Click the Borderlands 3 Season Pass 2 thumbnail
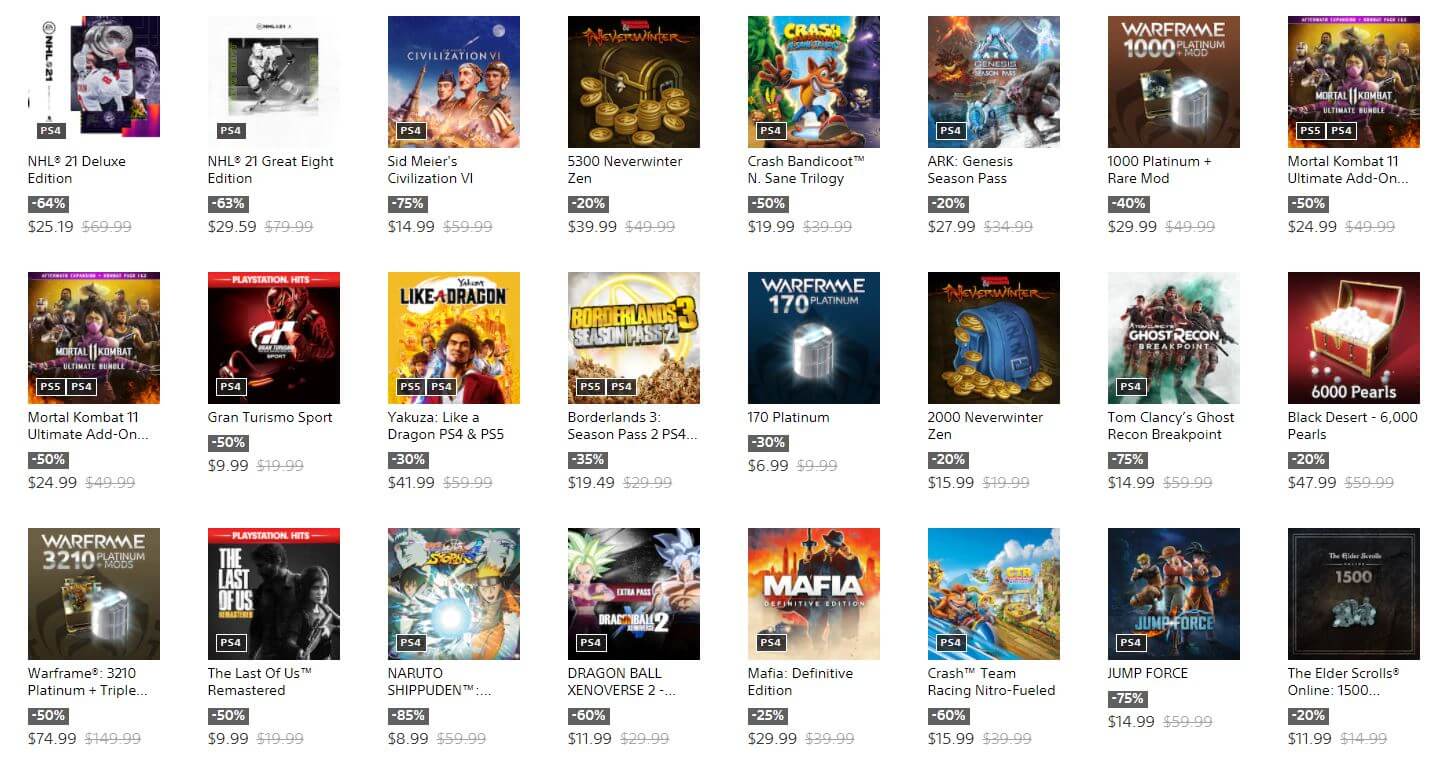Viewport: 1435px width, 762px height. pyautogui.click(x=634, y=338)
